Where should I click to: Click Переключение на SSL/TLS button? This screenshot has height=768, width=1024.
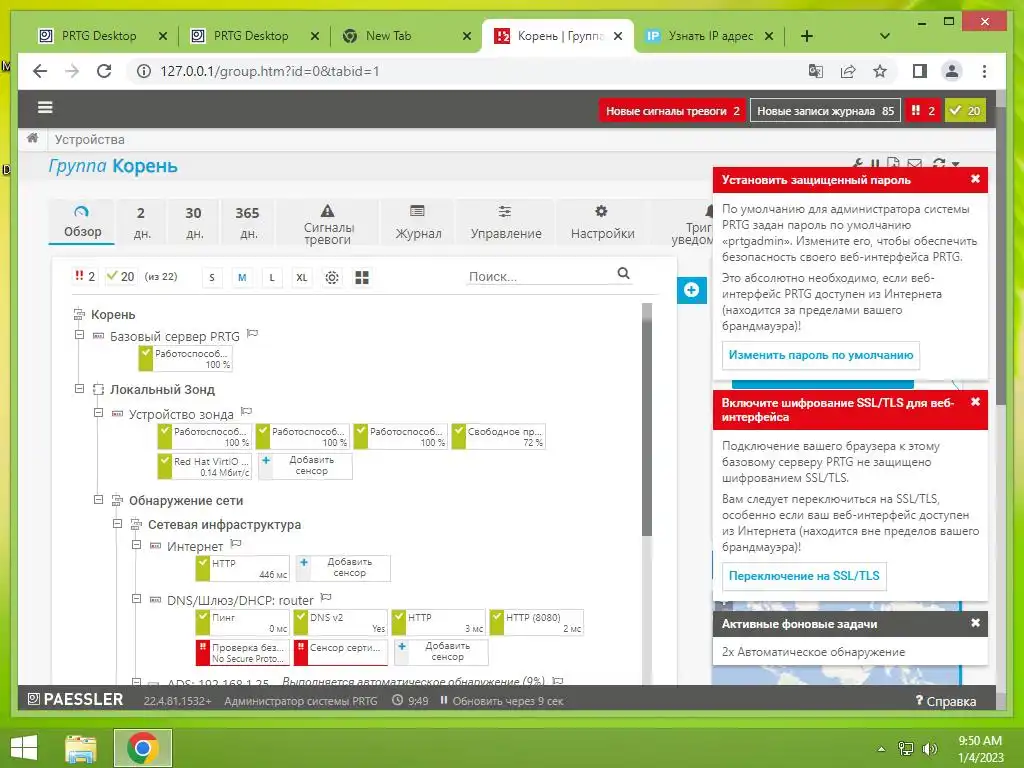tap(804, 576)
